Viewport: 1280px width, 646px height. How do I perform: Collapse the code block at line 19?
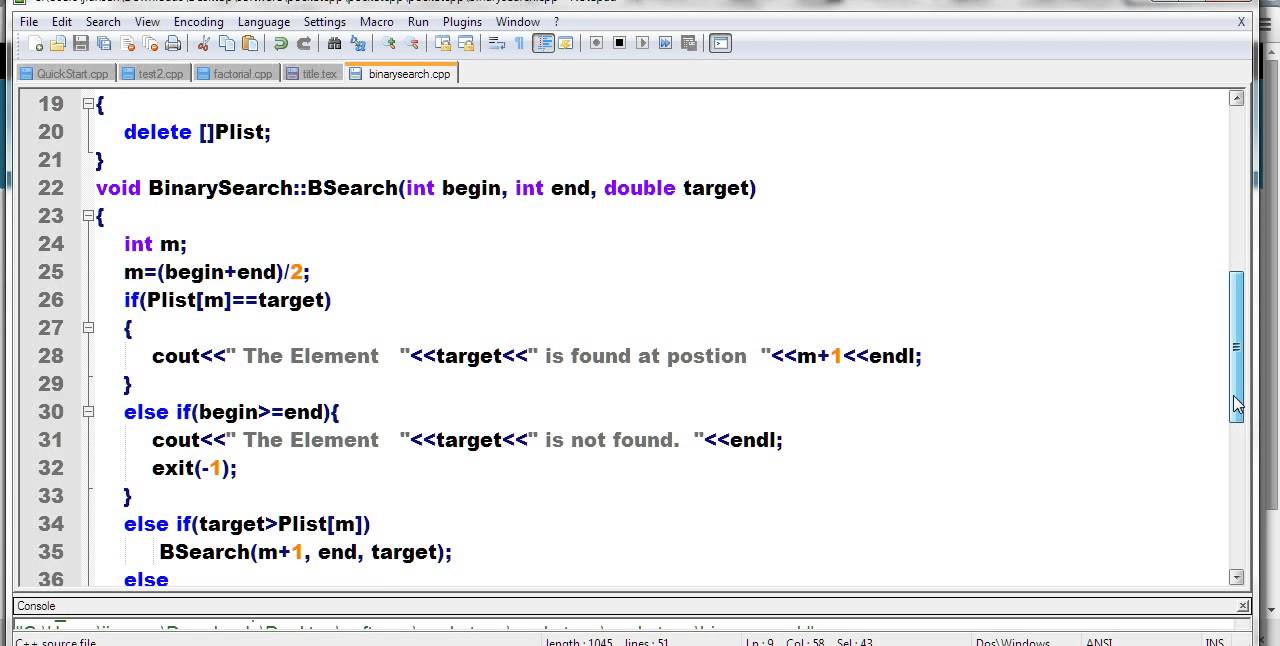[x=88, y=103]
